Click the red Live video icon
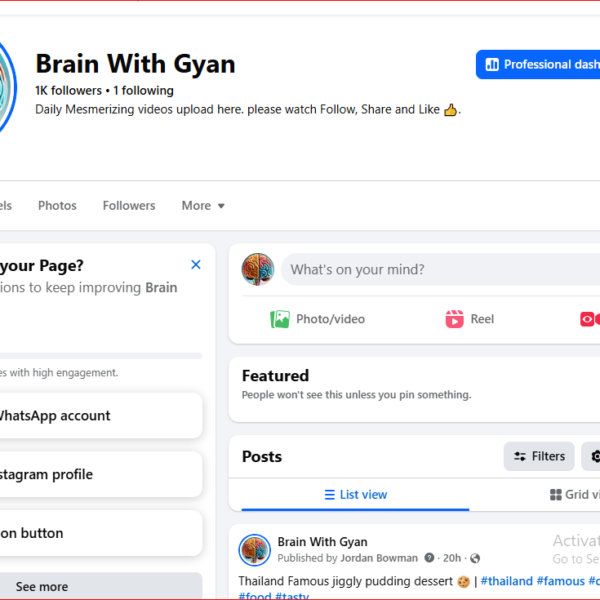 coord(590,319)
